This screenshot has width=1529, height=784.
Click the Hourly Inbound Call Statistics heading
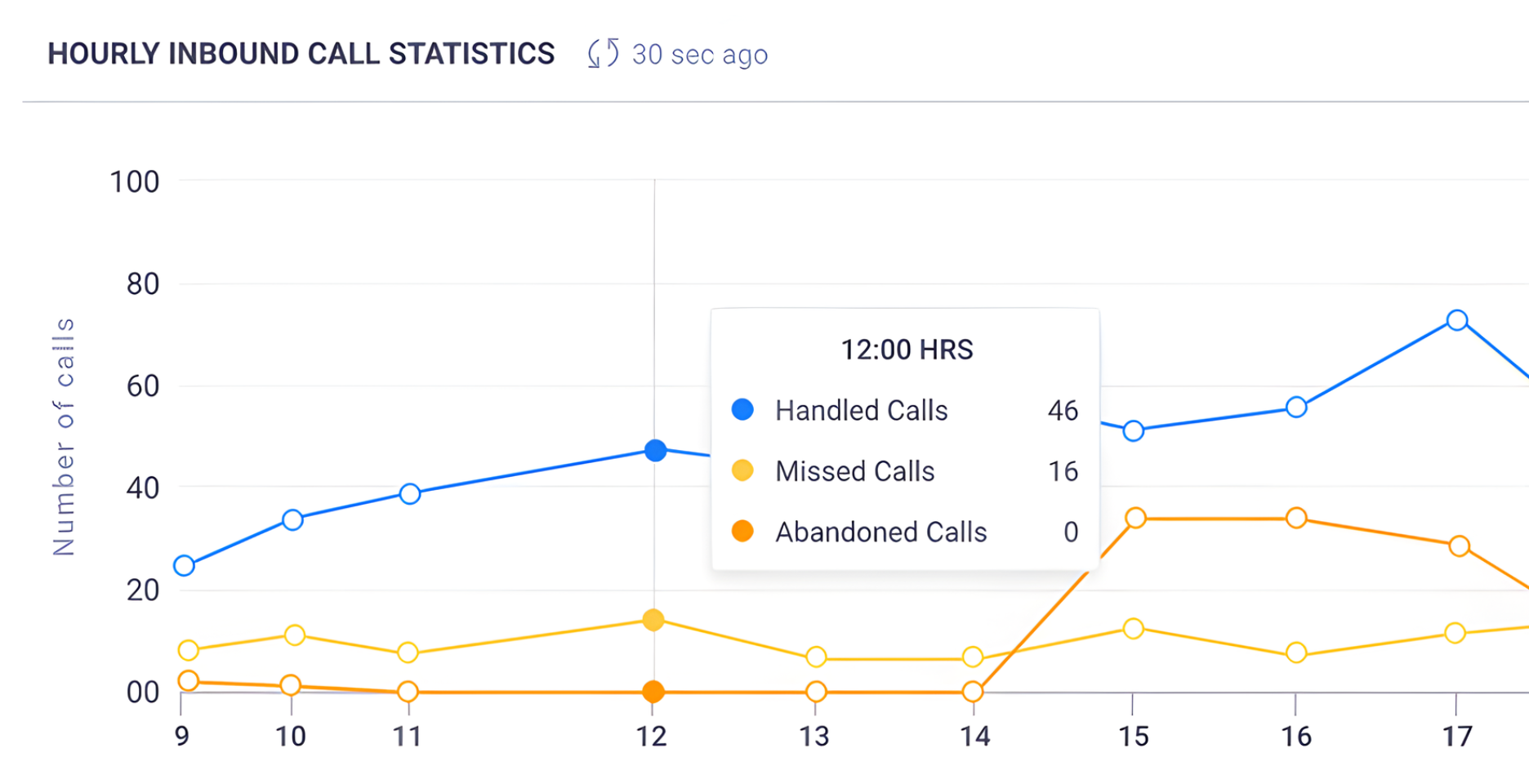(x=301, y=54)
